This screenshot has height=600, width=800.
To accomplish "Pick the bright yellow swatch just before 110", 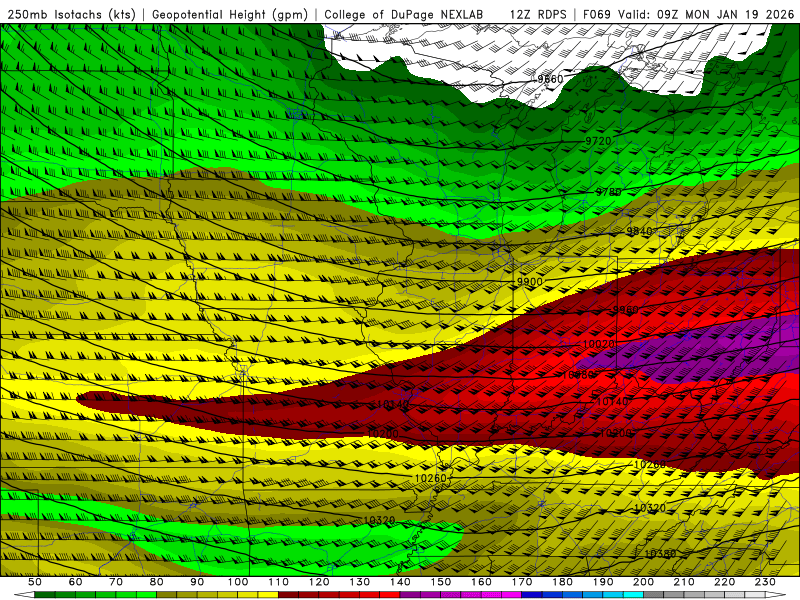I will pyautogui.click(x=268, y=595).
